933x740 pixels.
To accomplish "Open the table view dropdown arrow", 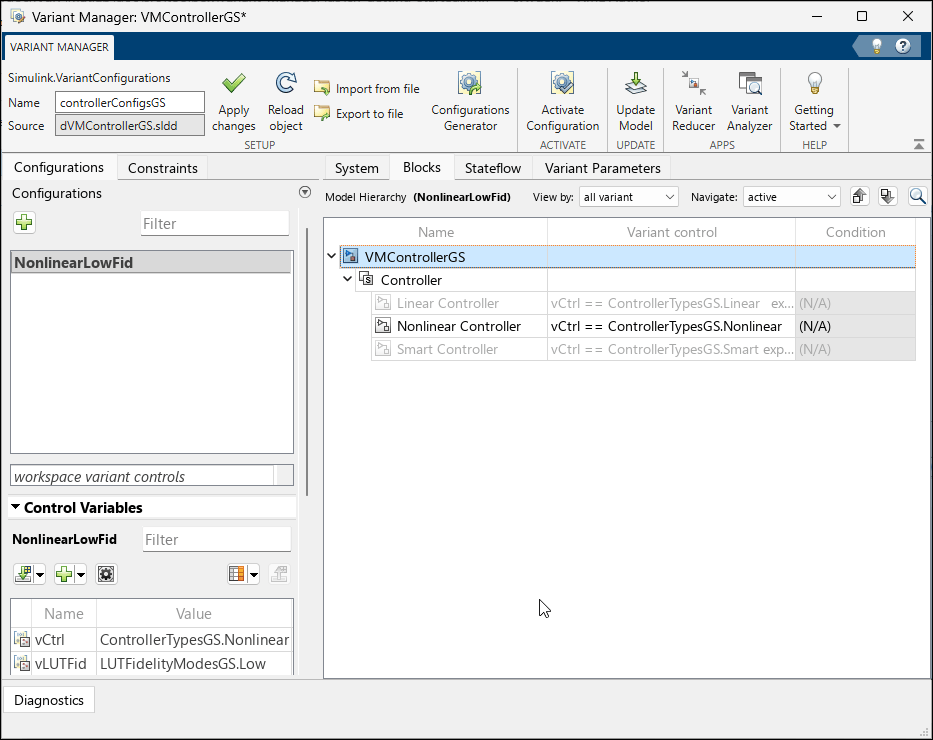I will [253, 575].
